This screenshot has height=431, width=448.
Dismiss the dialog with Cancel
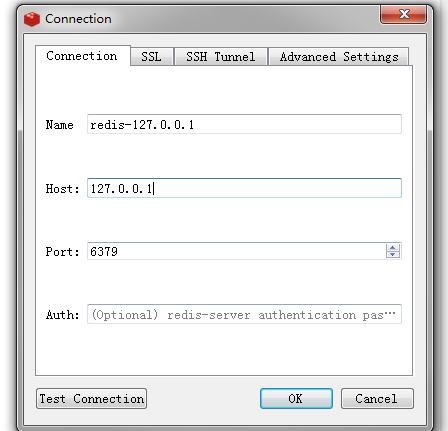click(377, 398)
